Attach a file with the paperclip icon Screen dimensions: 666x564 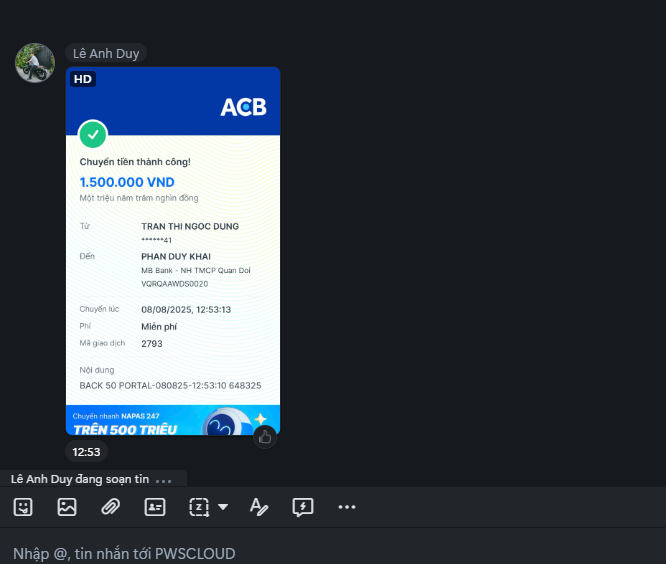pos(110,507)
